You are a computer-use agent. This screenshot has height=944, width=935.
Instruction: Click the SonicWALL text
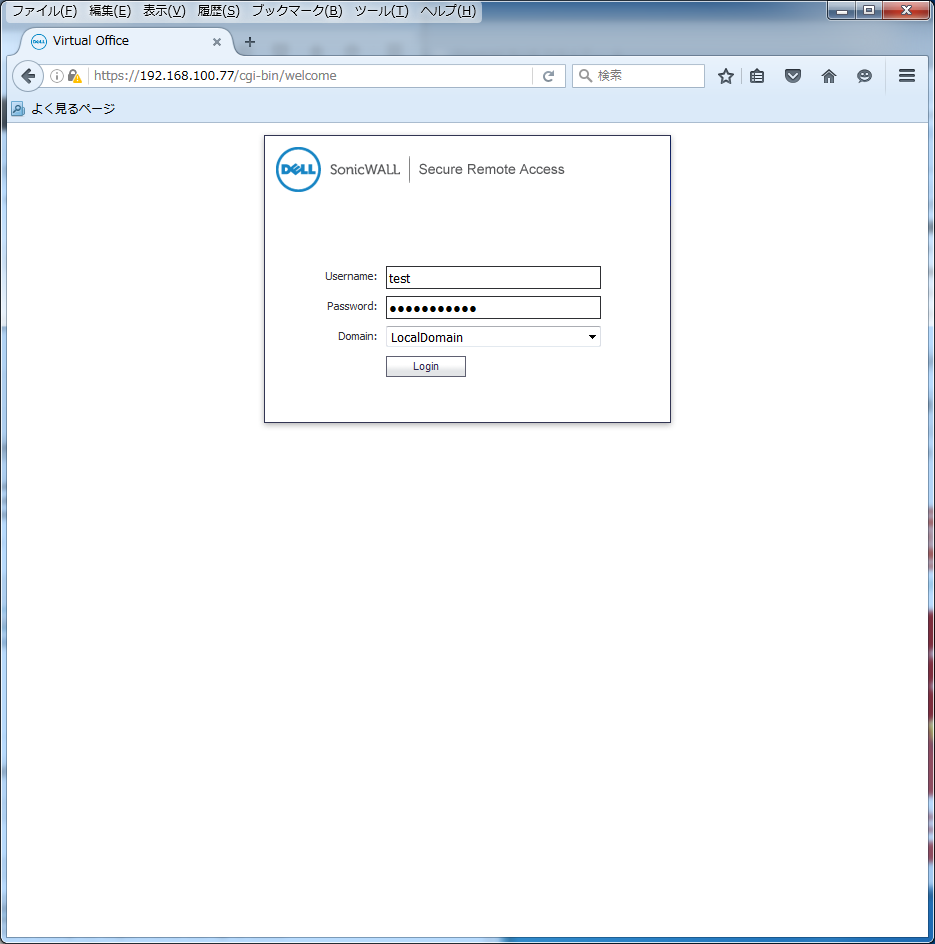click(x=365, y=170)
